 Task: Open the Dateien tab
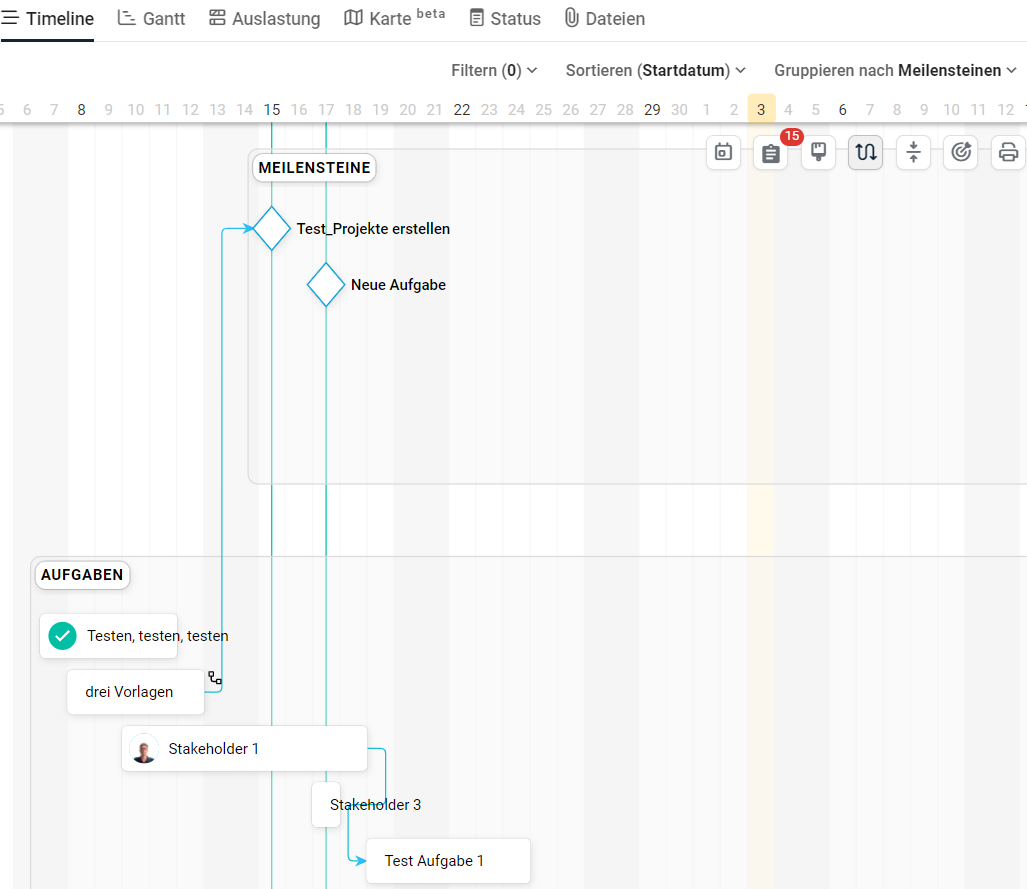[x=605, y=18]
